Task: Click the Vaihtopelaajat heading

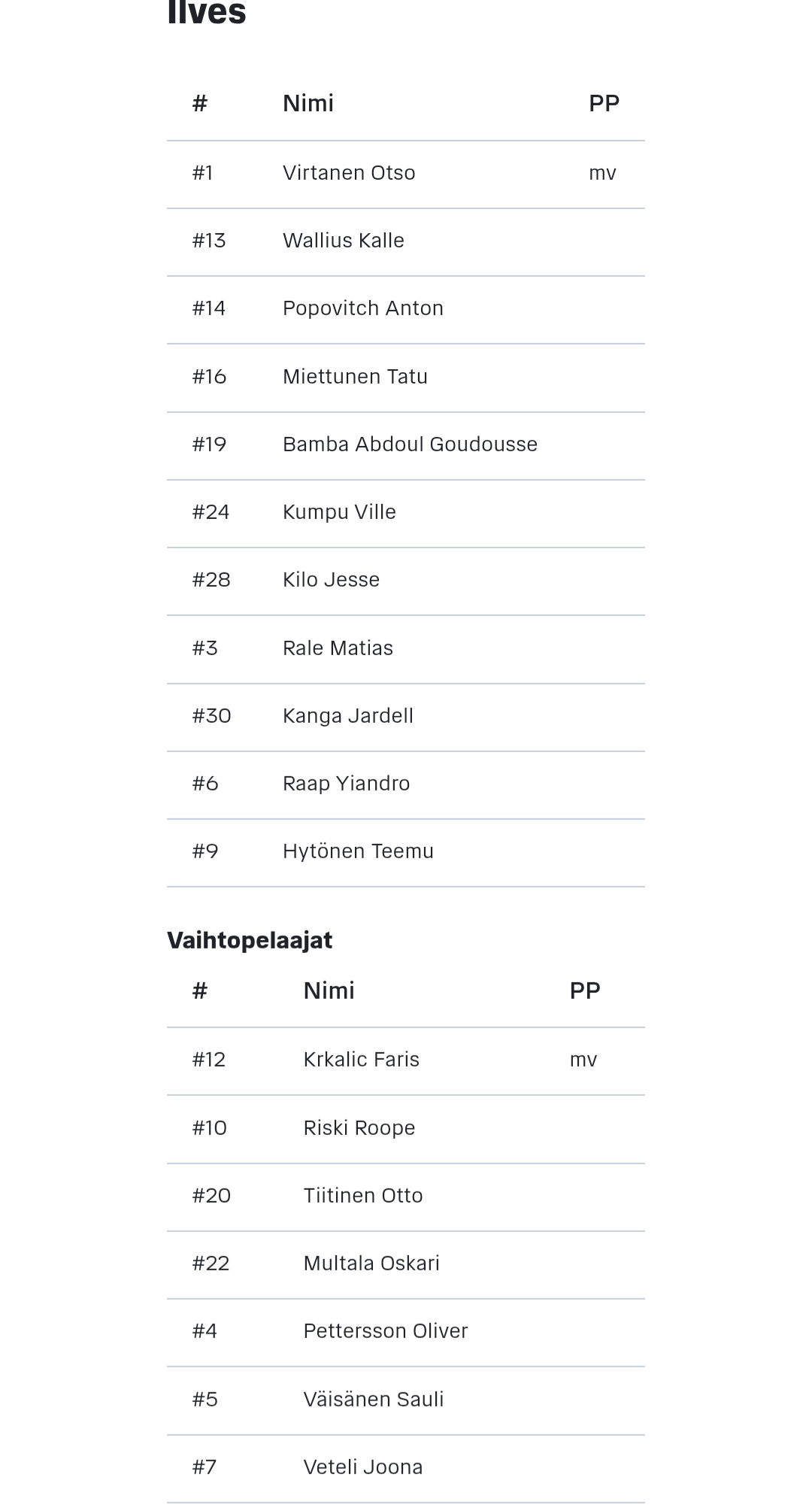Action: 250,940
